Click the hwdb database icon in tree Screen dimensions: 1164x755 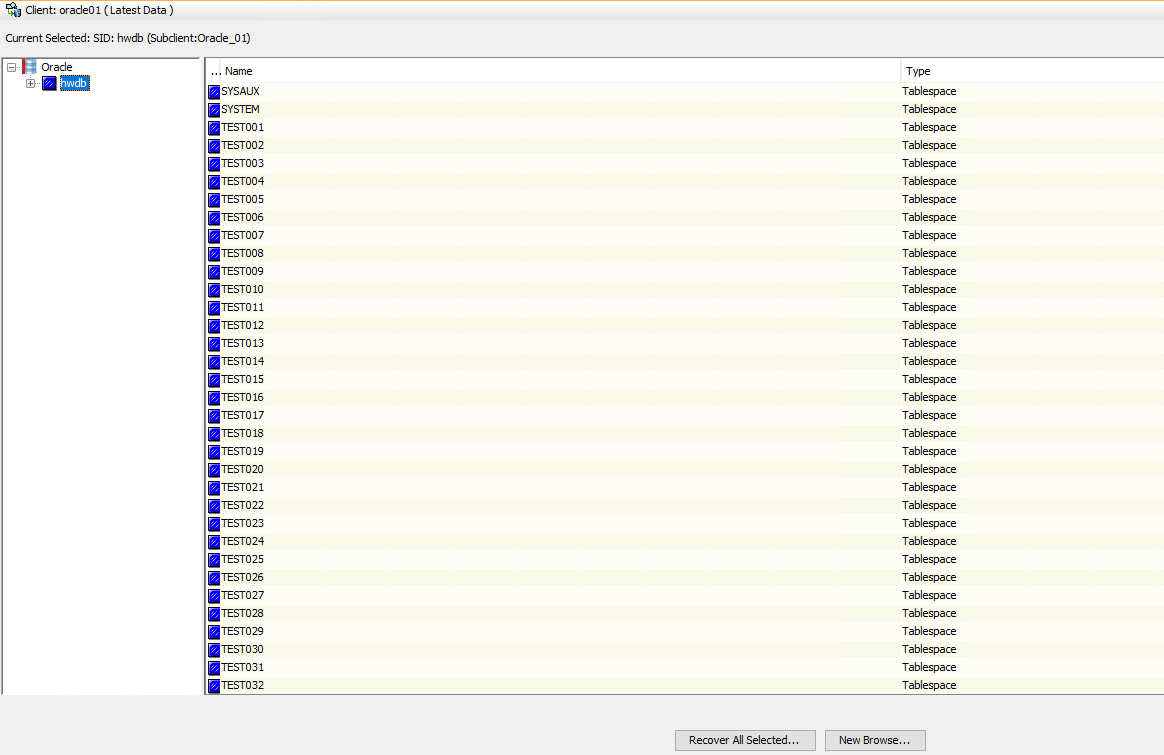(49, 84)
